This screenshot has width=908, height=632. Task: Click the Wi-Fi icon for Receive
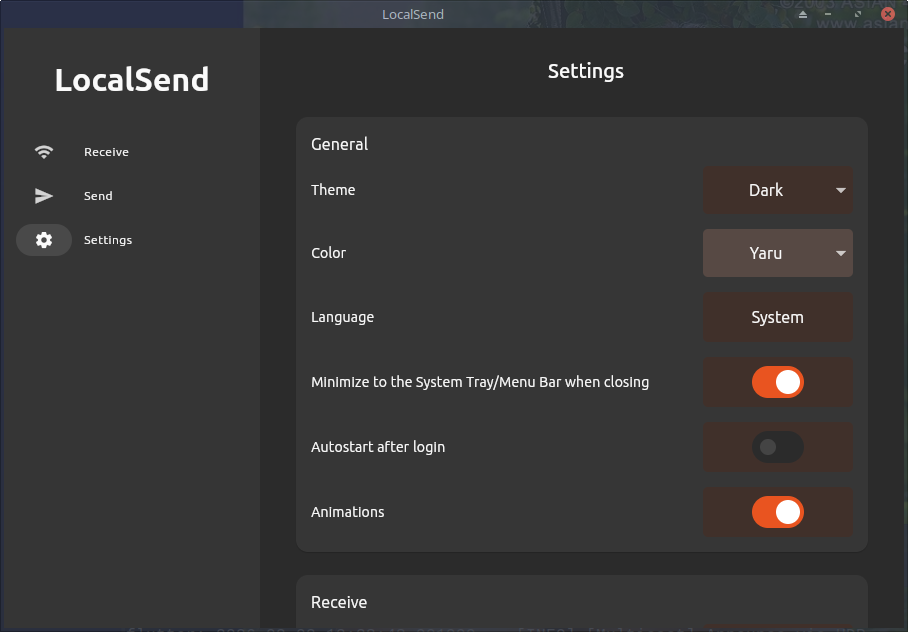[44, 152]
